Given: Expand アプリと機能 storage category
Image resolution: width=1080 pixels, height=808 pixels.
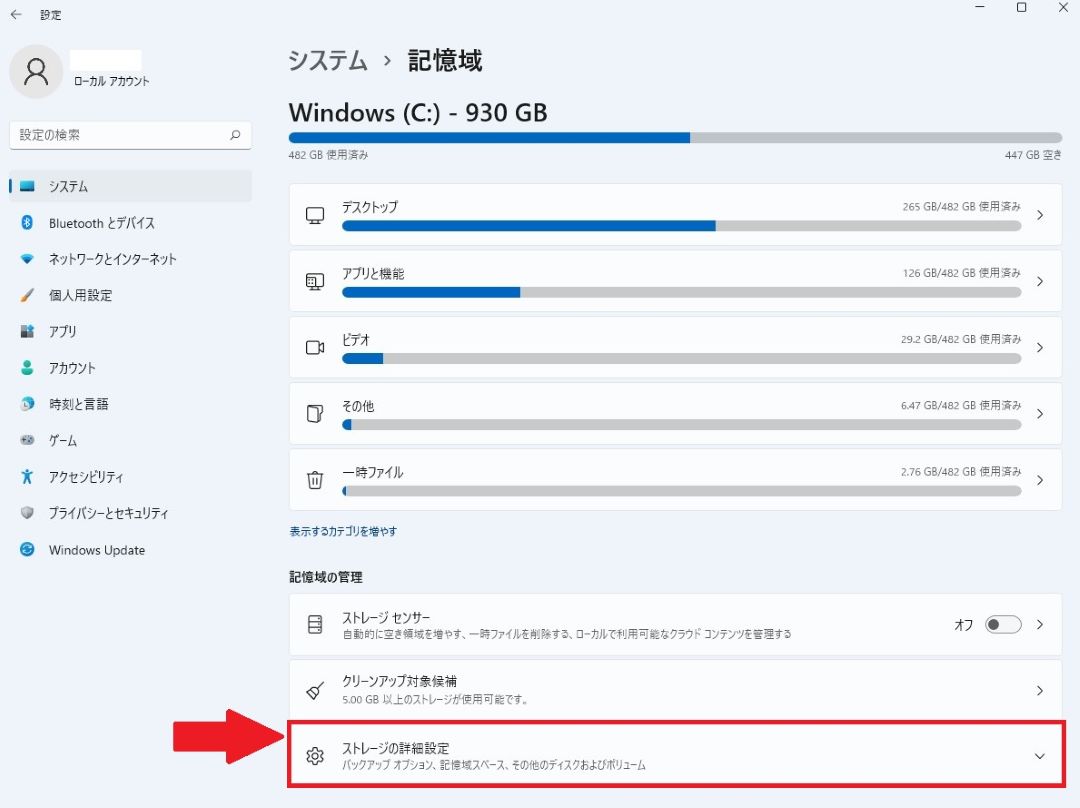Looking at the screenshot, I should coord(1038,280).
